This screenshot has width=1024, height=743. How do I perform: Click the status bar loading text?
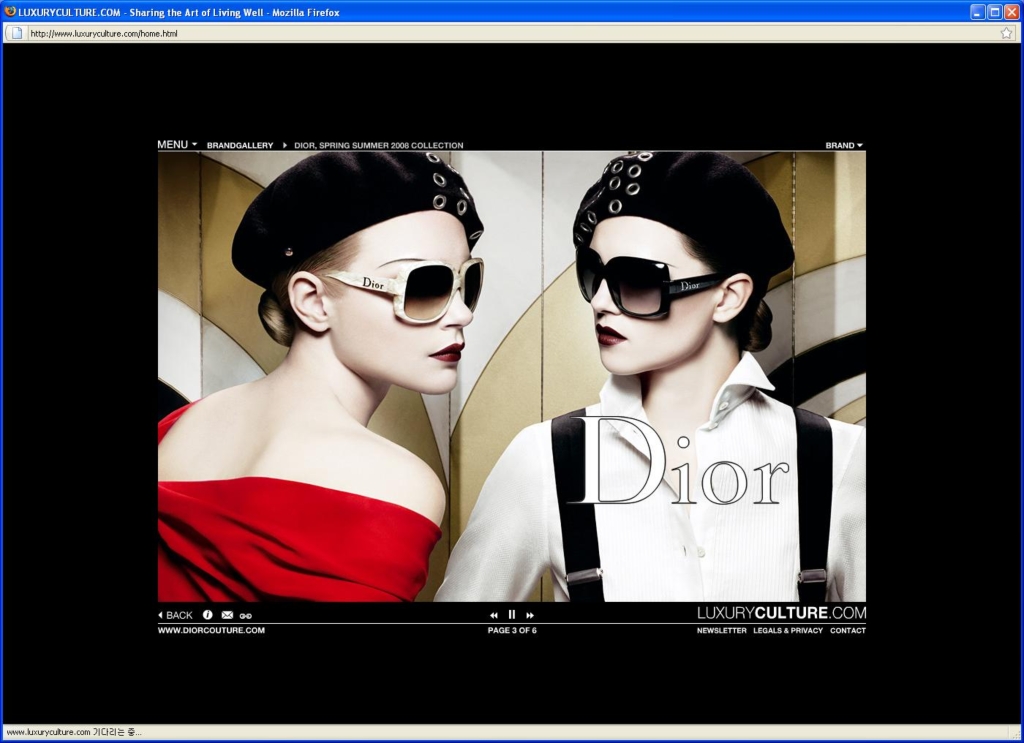(x=73, y=732)
